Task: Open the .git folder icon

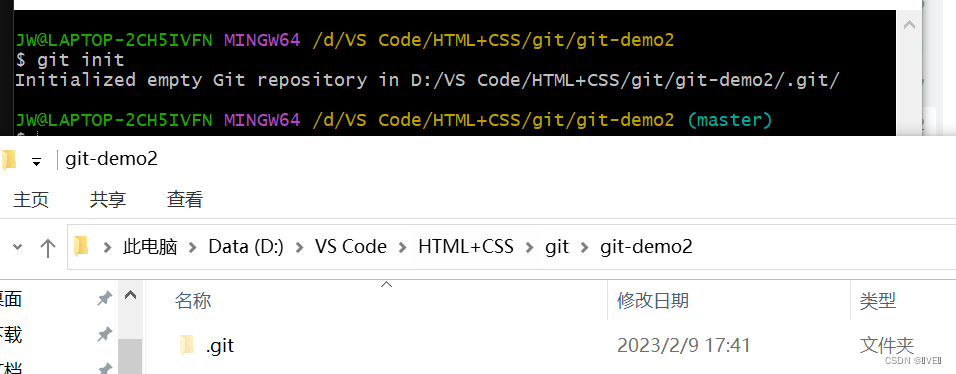Action: (x=187, y=345)
